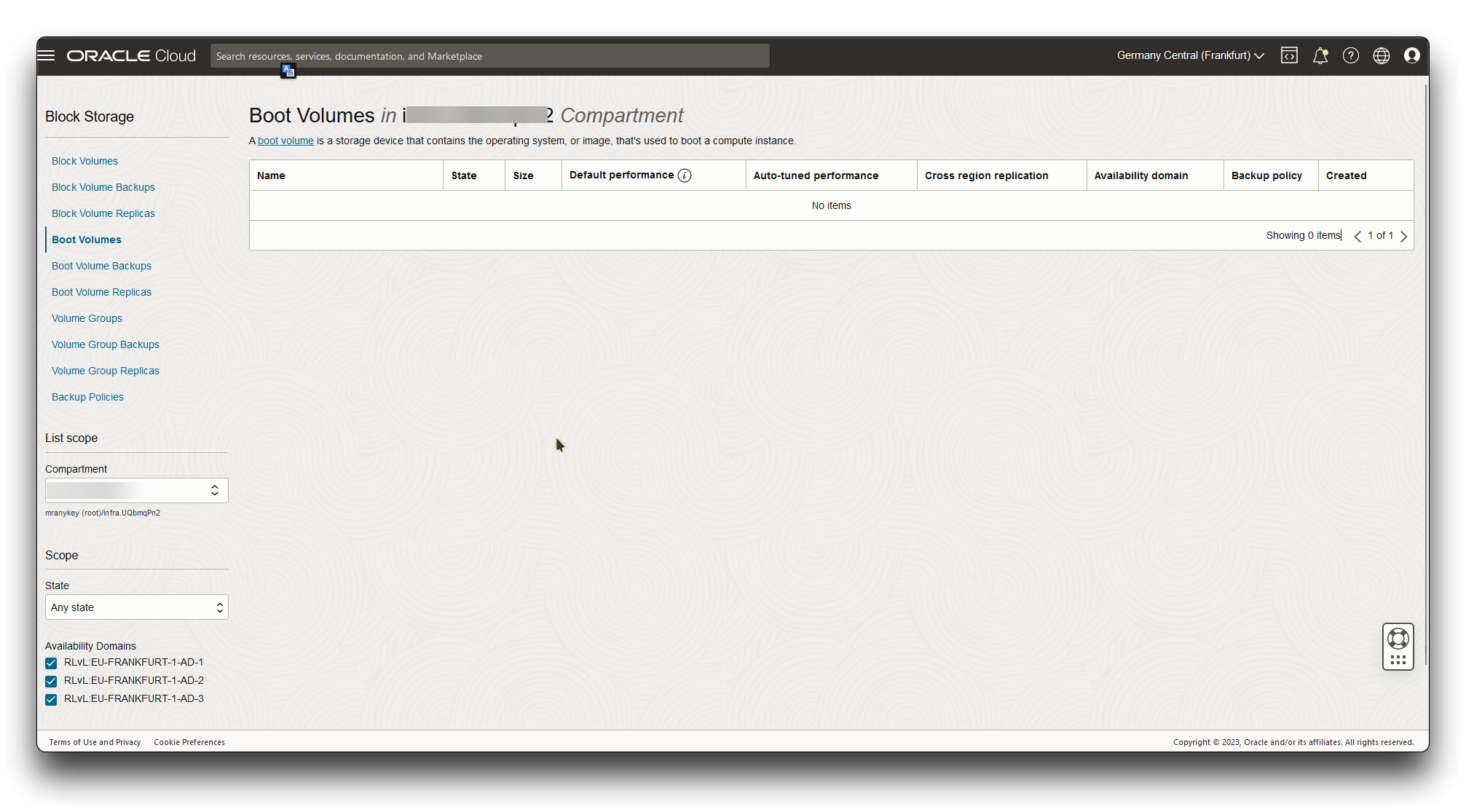Open Terms of Use and Privacy link
Viewport: 1466px width, 812px height.
(95, 742)
